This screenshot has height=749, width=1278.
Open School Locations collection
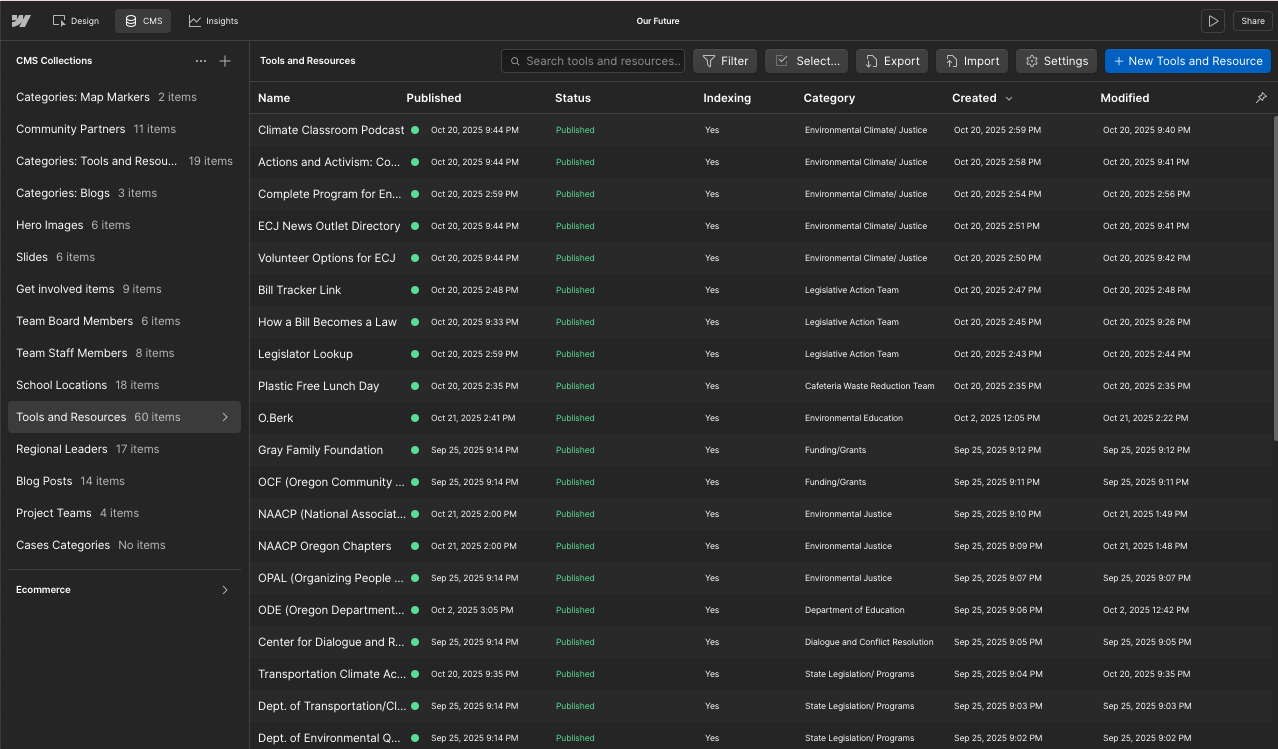click(124, 385)
